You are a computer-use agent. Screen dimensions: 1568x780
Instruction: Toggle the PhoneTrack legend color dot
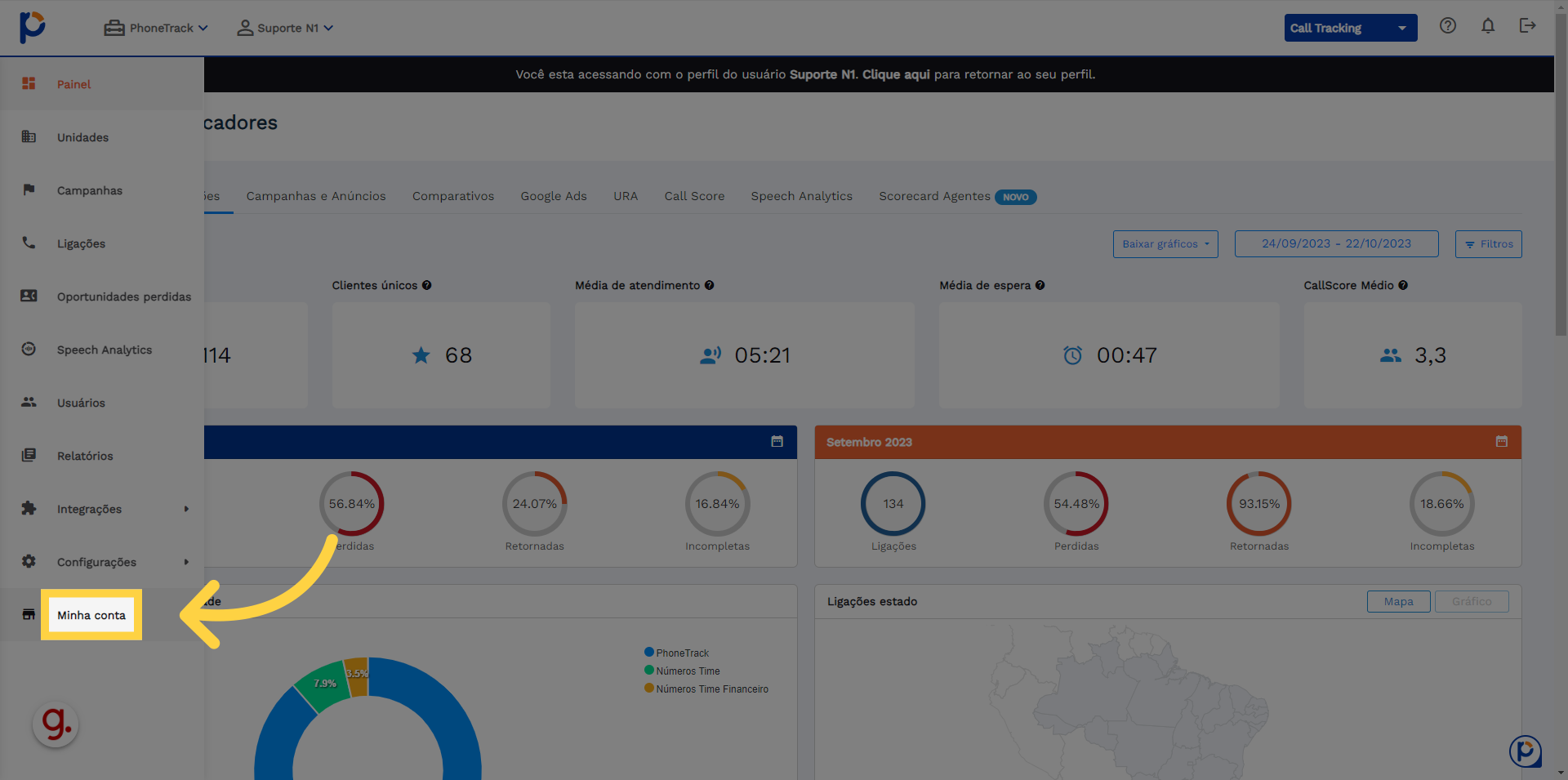point(649,653)
